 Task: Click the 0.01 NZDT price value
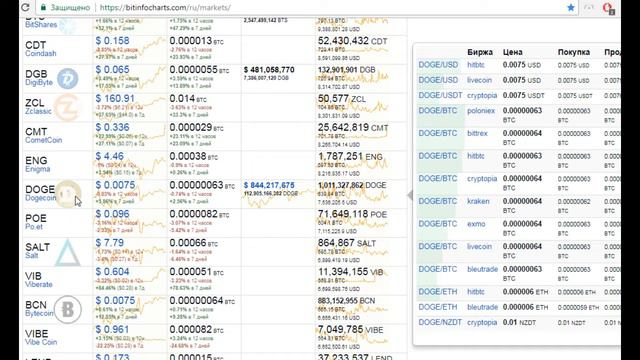pos(519,322)
